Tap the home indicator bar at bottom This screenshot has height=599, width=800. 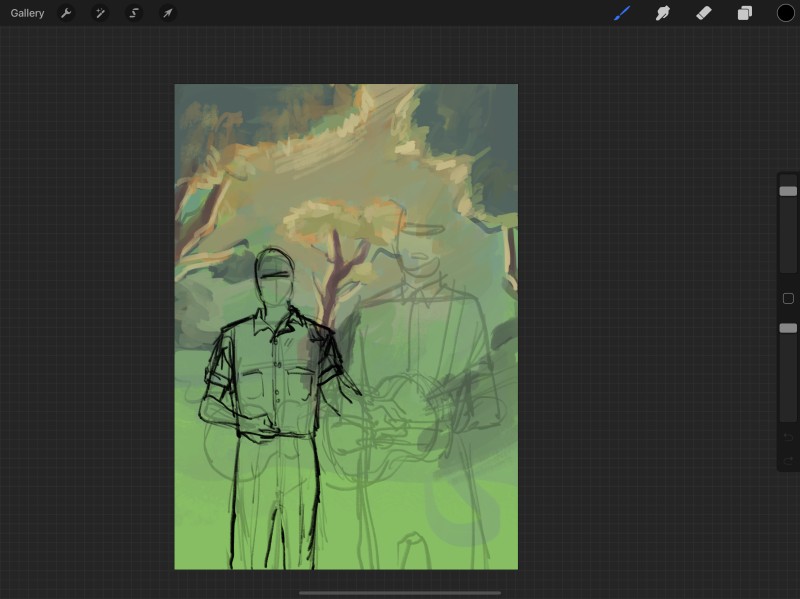click(399, 593)
